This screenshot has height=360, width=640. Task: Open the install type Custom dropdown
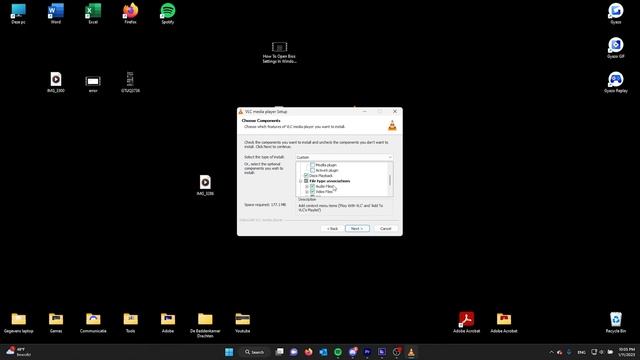tap(344, 157)
